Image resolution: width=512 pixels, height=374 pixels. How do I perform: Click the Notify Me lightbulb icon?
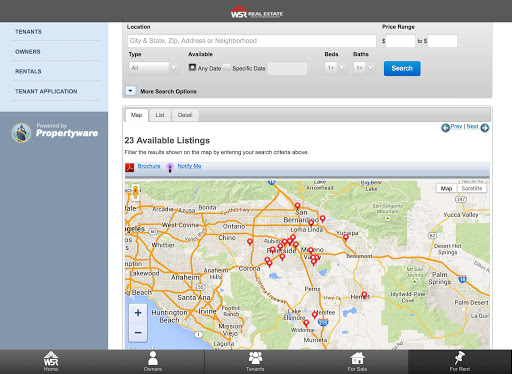[x=170, y=167]
